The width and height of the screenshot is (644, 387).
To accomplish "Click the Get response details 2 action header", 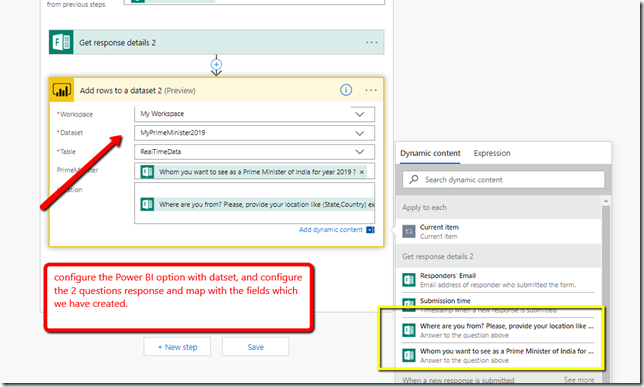I will (216, 42).
